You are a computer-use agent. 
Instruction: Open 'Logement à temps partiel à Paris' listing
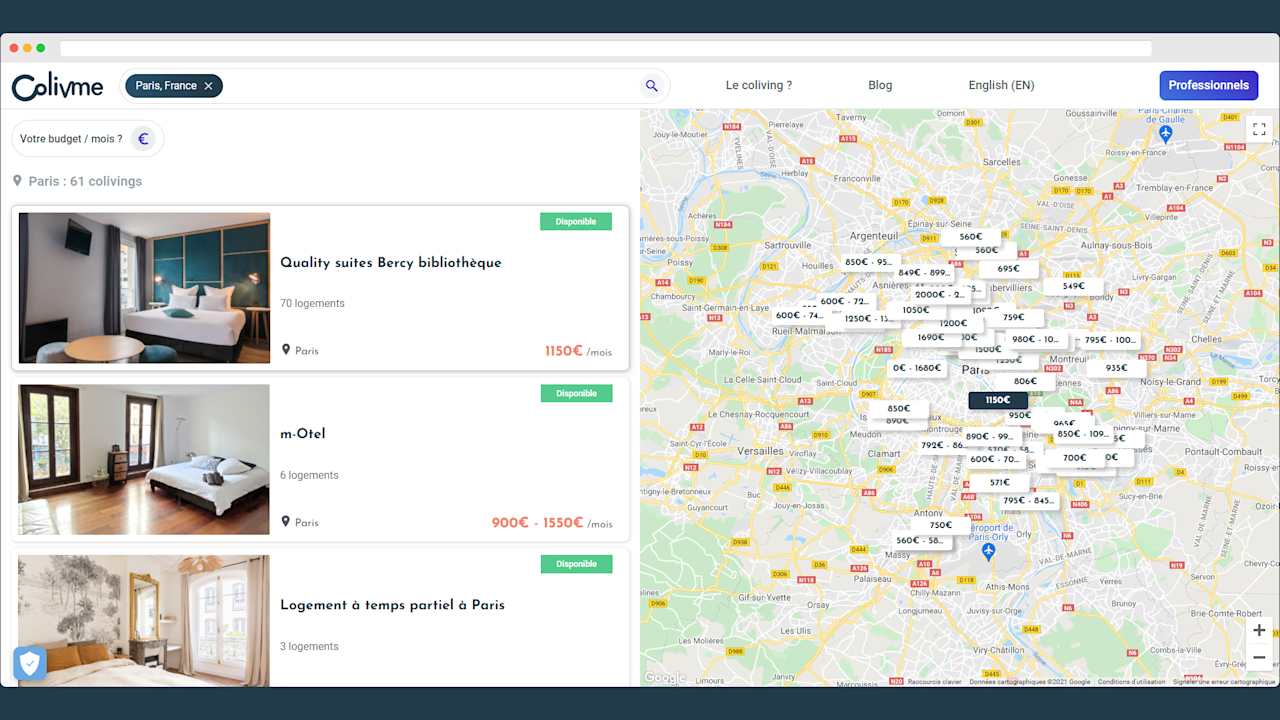(x=392, y=605)
